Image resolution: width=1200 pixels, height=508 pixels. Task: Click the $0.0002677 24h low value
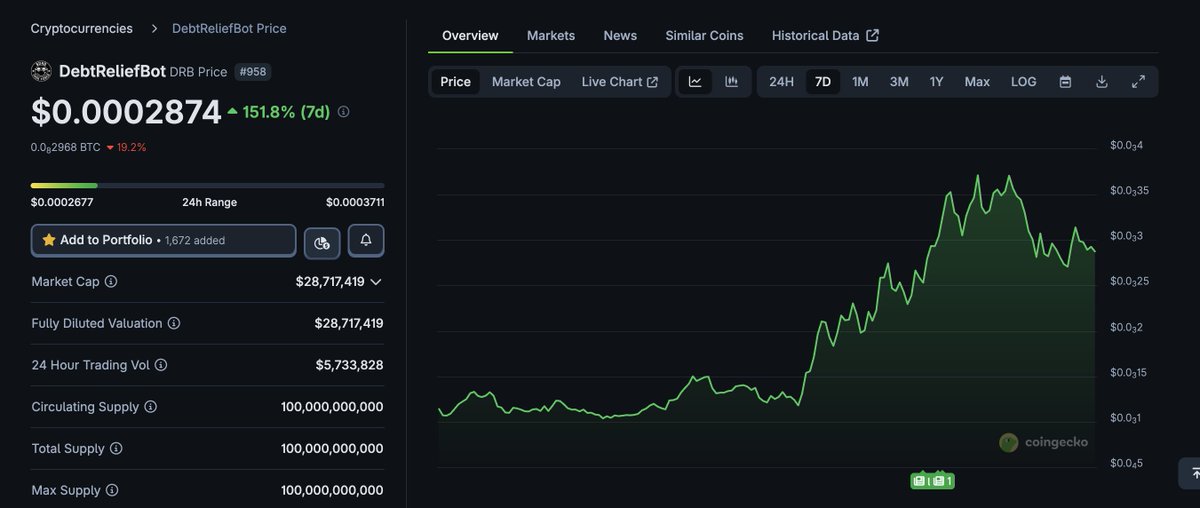62,202
